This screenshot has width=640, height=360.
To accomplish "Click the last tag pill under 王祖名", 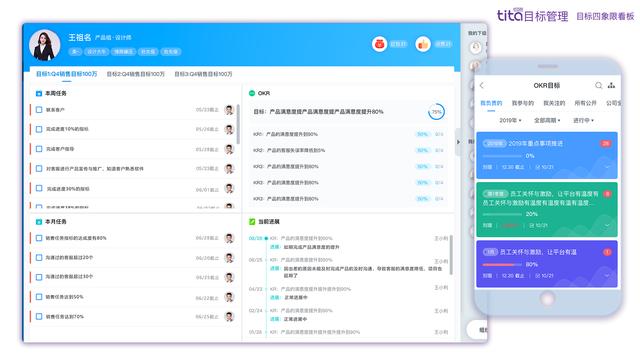I will pos(171,52).
